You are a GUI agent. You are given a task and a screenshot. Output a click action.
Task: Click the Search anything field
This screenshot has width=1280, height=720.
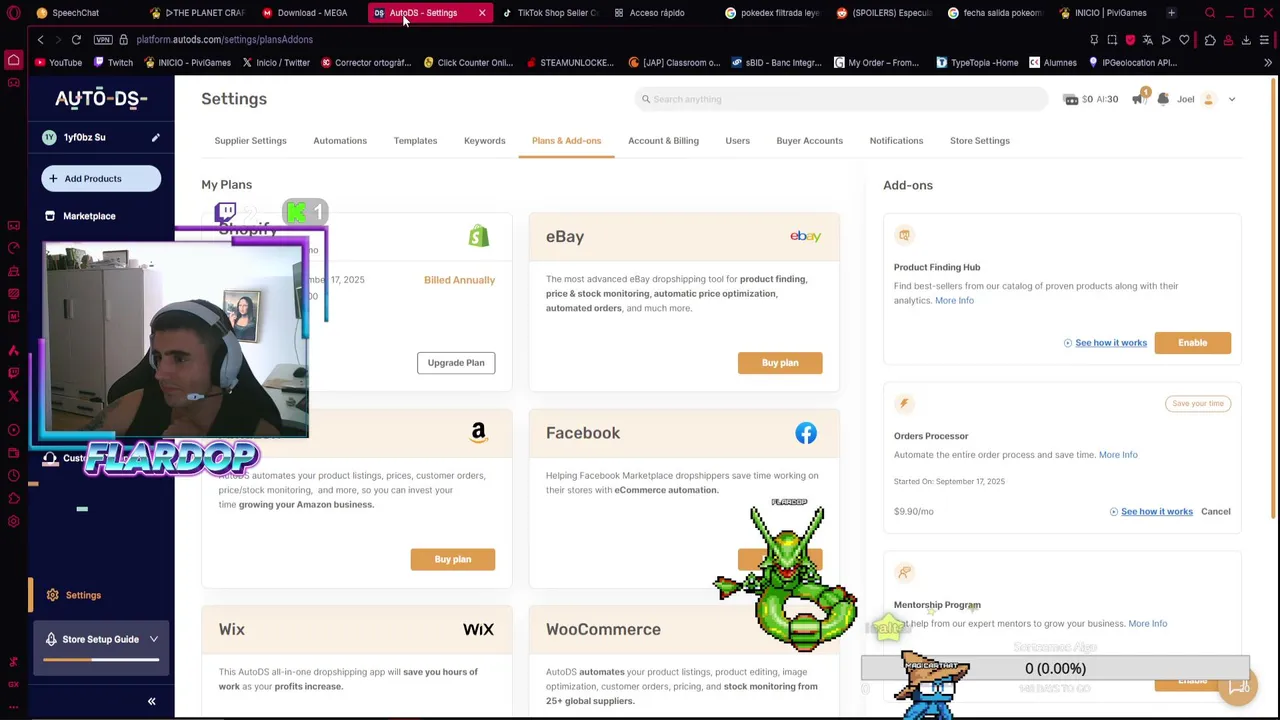pos(840,99)
